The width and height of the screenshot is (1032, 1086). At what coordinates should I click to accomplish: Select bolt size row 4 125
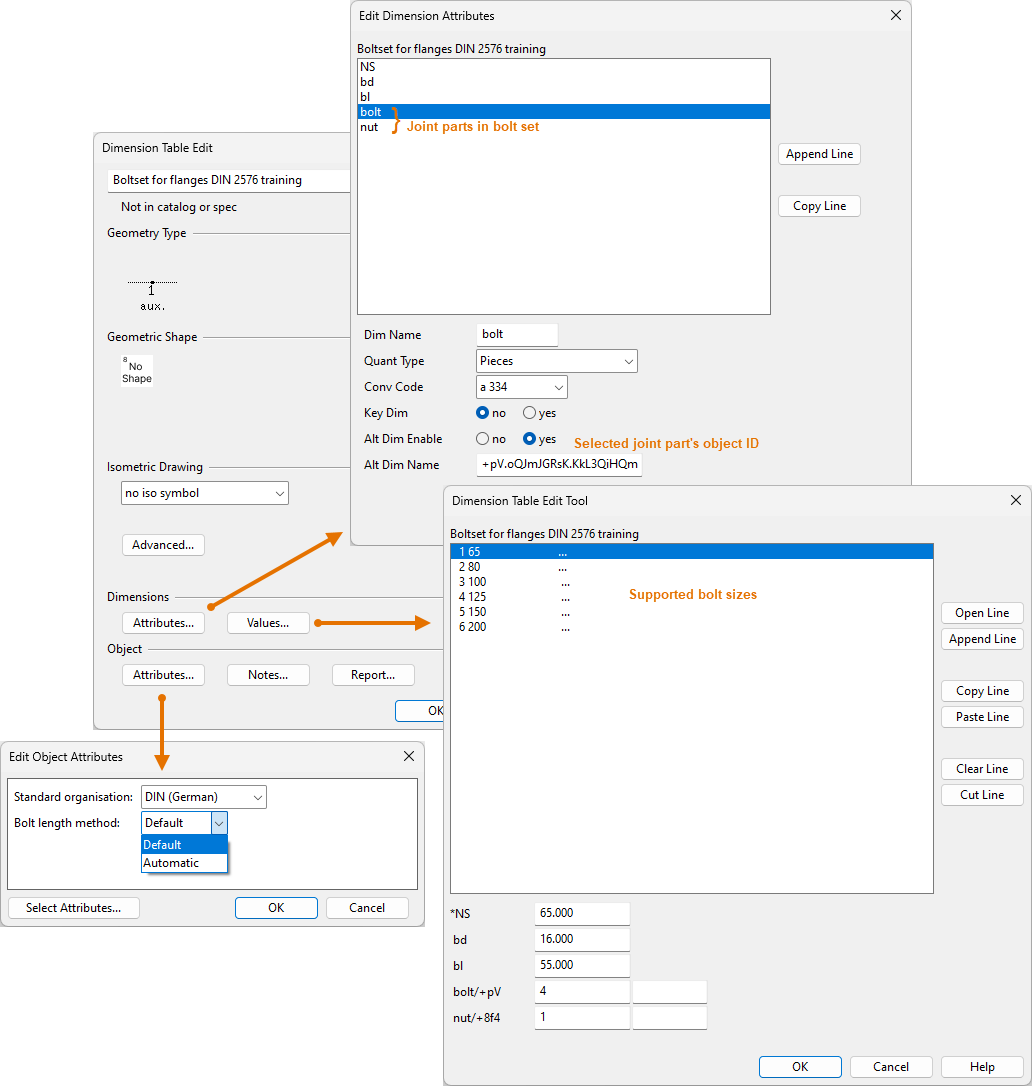click(473, 597)
